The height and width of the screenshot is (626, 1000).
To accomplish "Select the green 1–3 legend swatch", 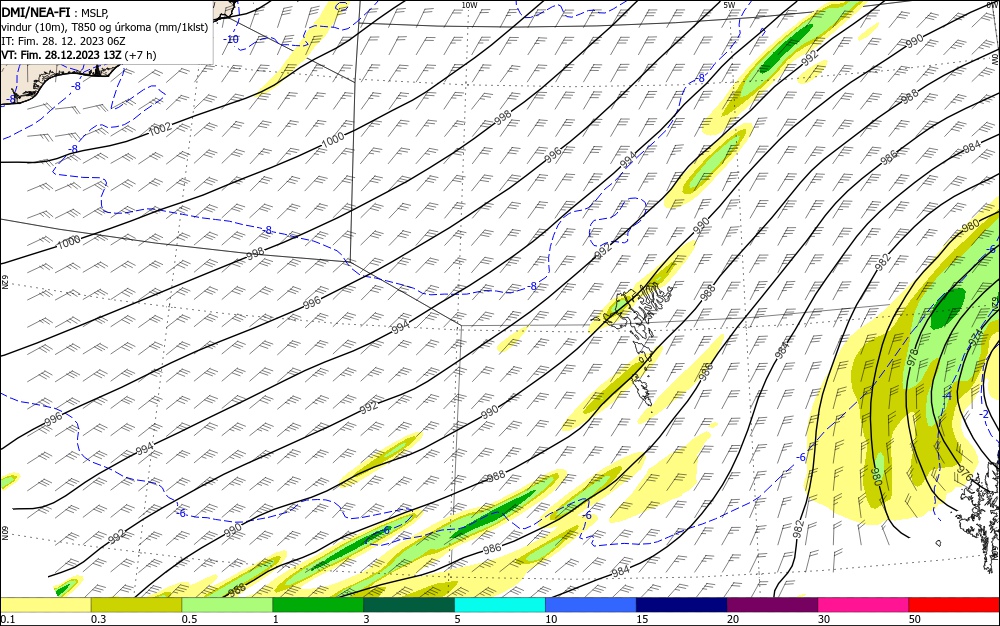I will (318, 605).
